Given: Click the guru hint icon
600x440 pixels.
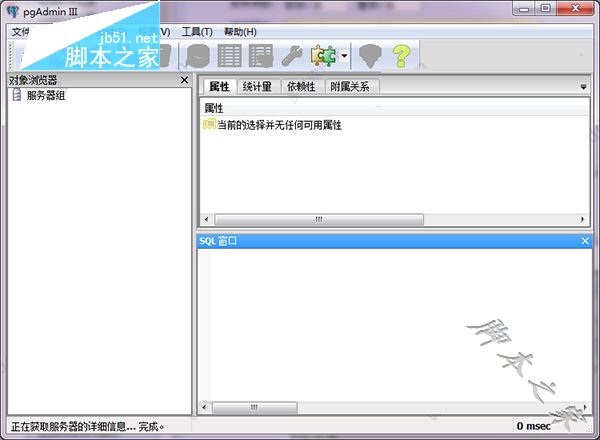Looking at the screenshot, I should coord(370,56).
